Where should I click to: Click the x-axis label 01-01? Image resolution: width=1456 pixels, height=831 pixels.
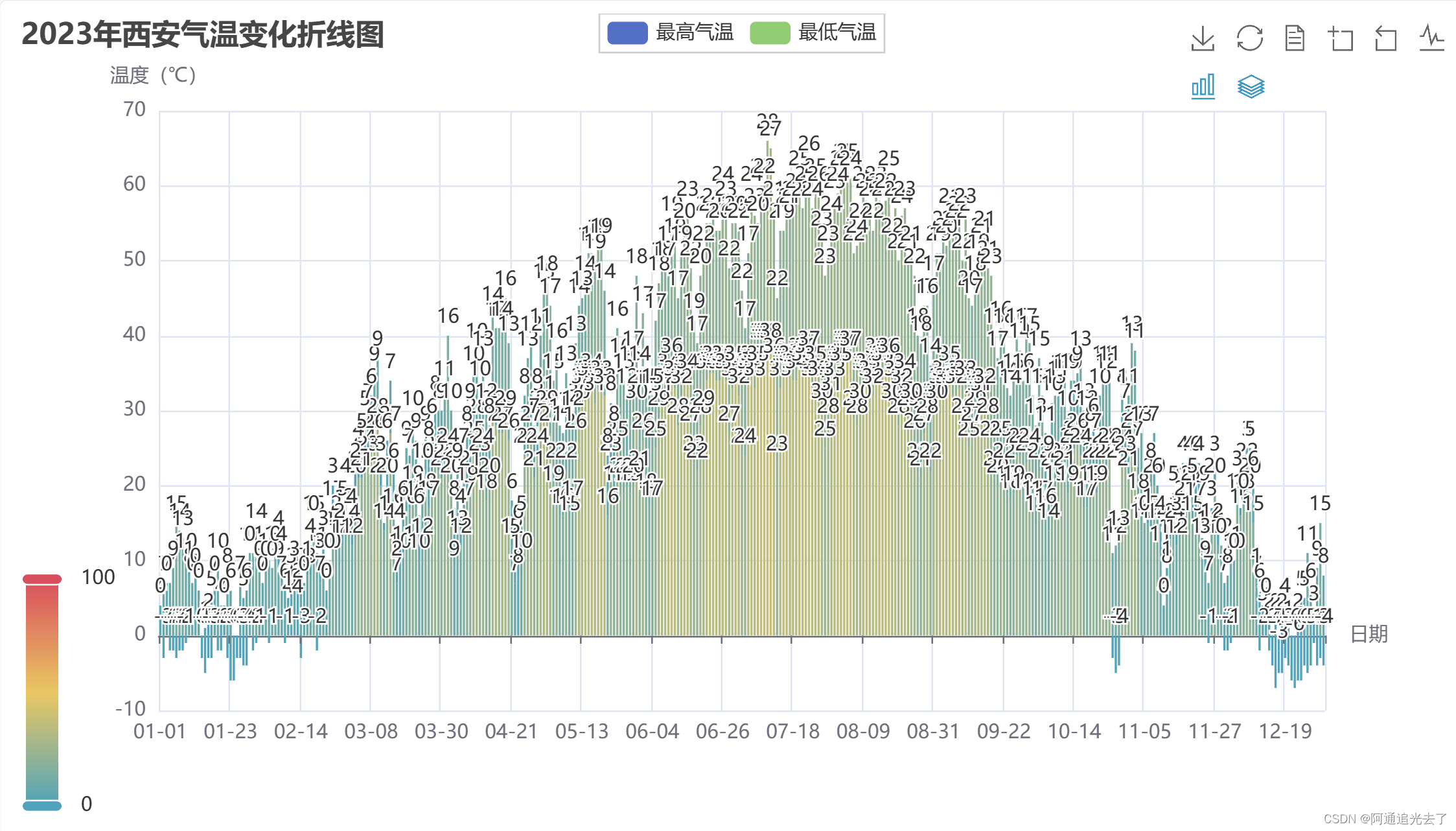159,731
